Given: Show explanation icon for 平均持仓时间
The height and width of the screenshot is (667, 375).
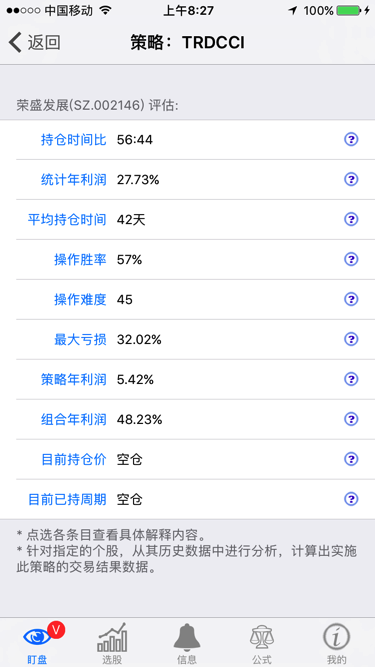Looking at the screenshot, I should [351, 219].
